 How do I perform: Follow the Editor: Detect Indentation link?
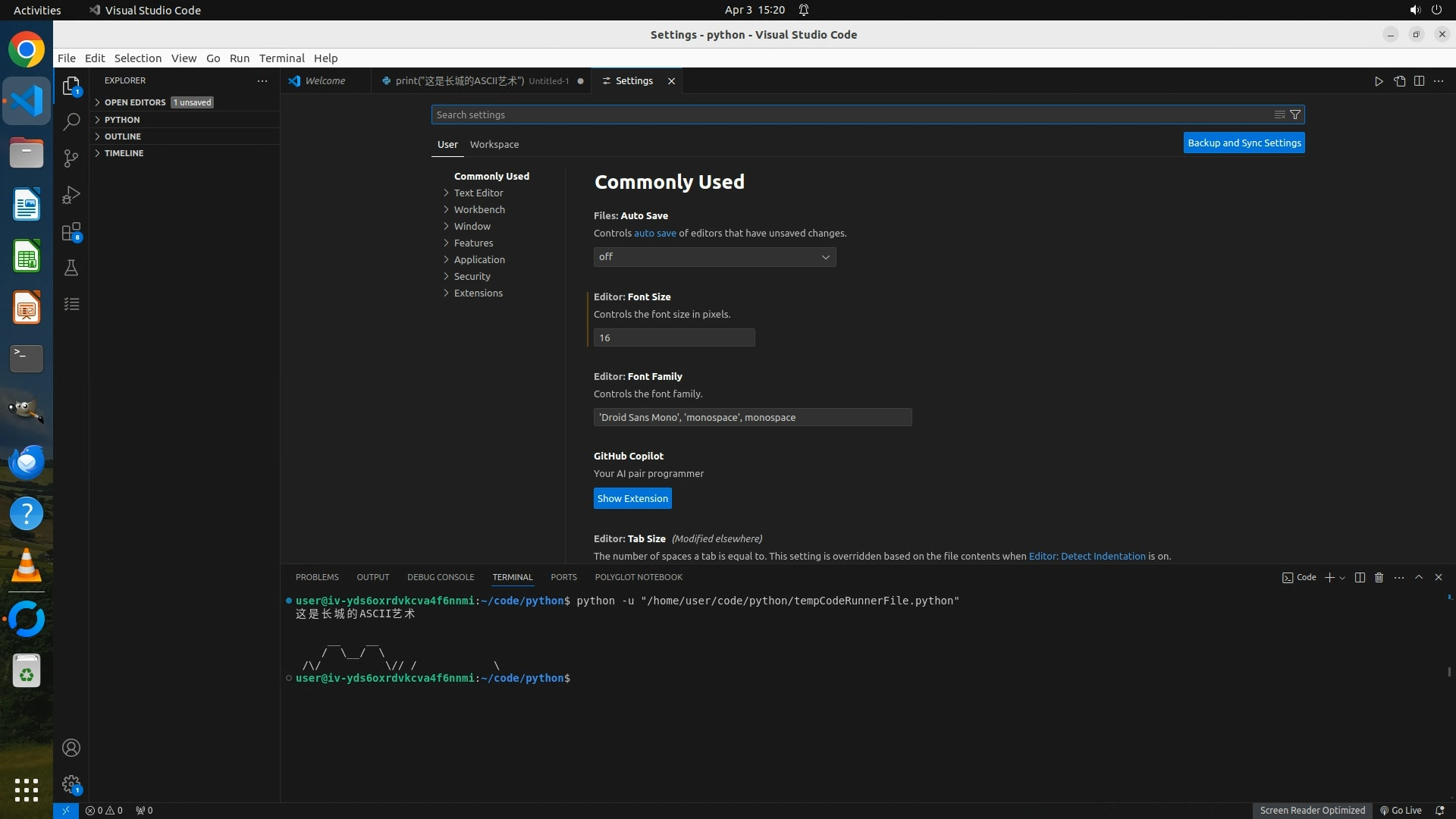[1087, 556]
